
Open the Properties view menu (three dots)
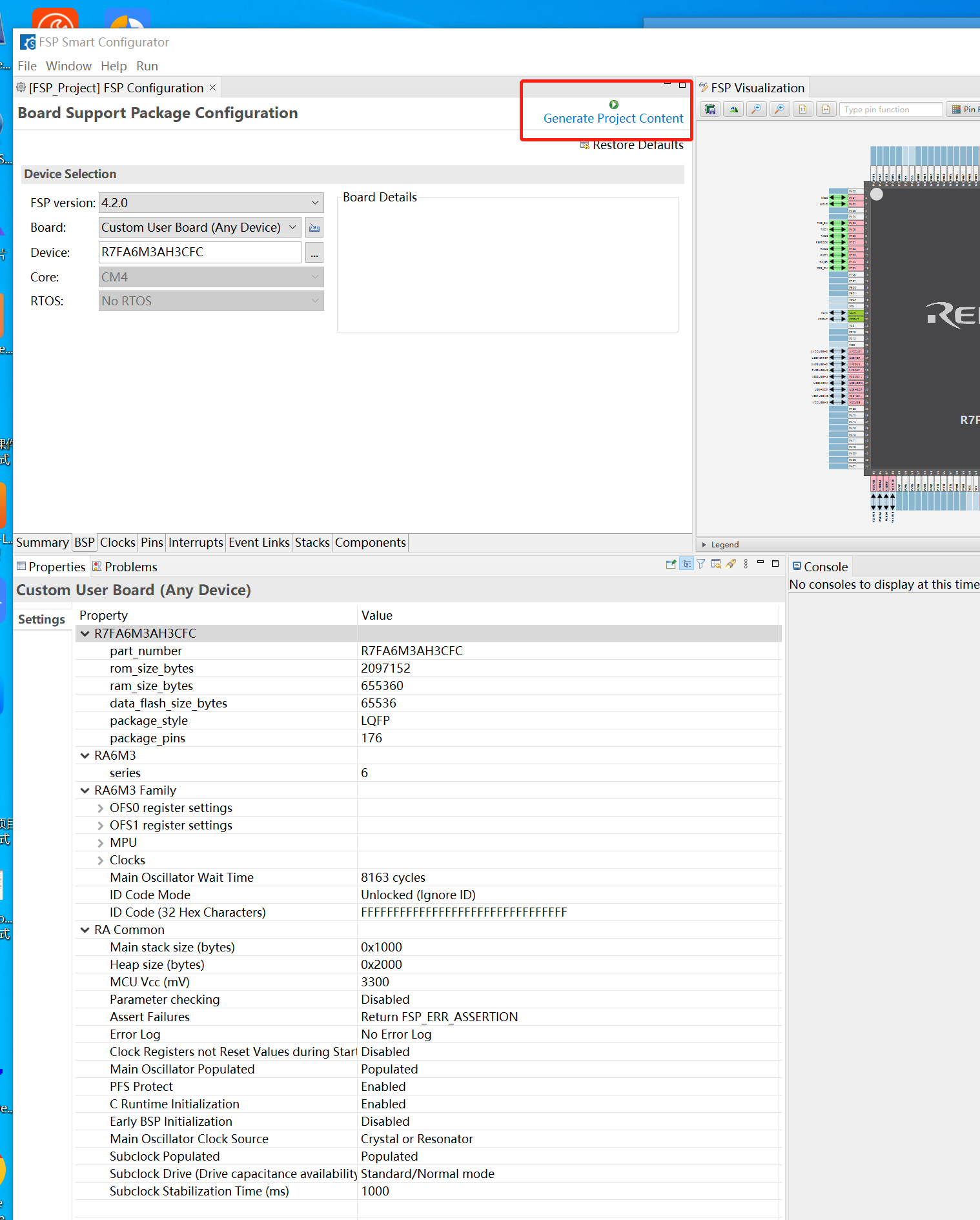coord(746,564)
